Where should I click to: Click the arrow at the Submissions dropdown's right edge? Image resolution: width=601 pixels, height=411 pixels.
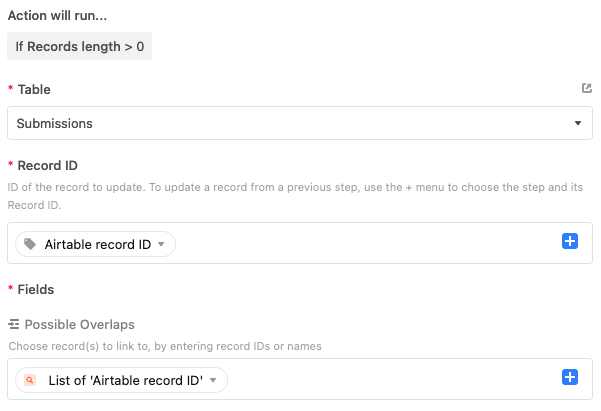click(578, 123)
